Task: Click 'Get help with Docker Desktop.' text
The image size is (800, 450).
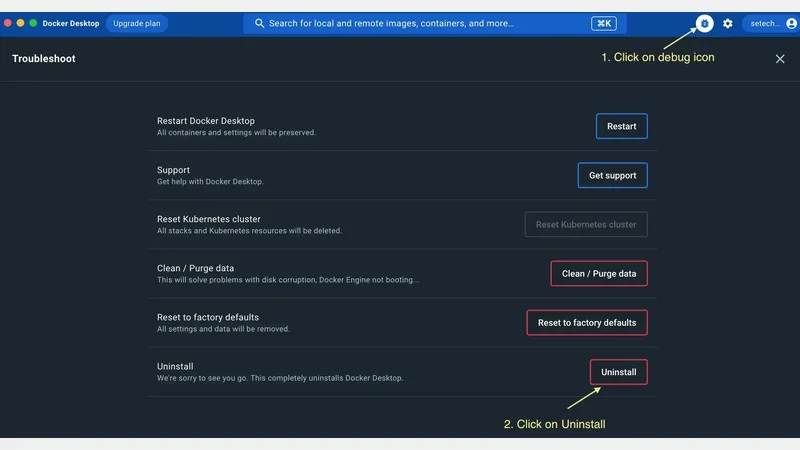Action: (210, 182)
